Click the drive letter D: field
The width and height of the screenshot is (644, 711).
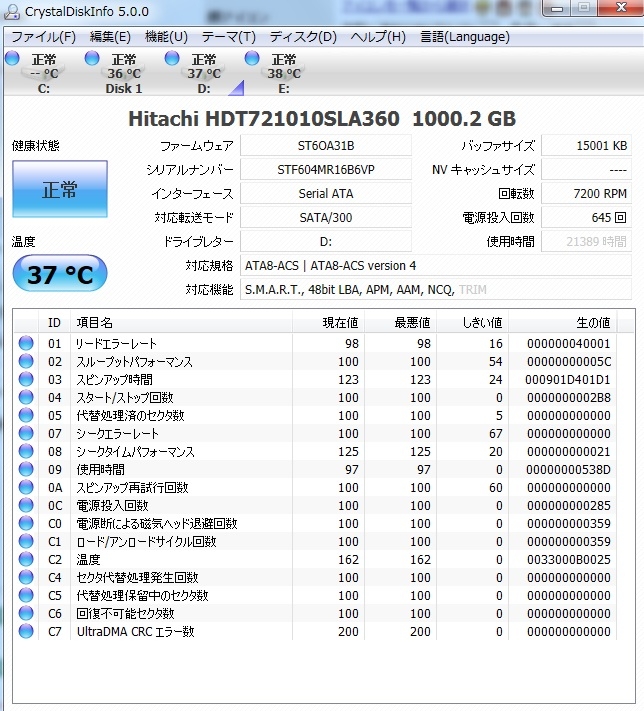pyautogui.click(x=326, y=242)
